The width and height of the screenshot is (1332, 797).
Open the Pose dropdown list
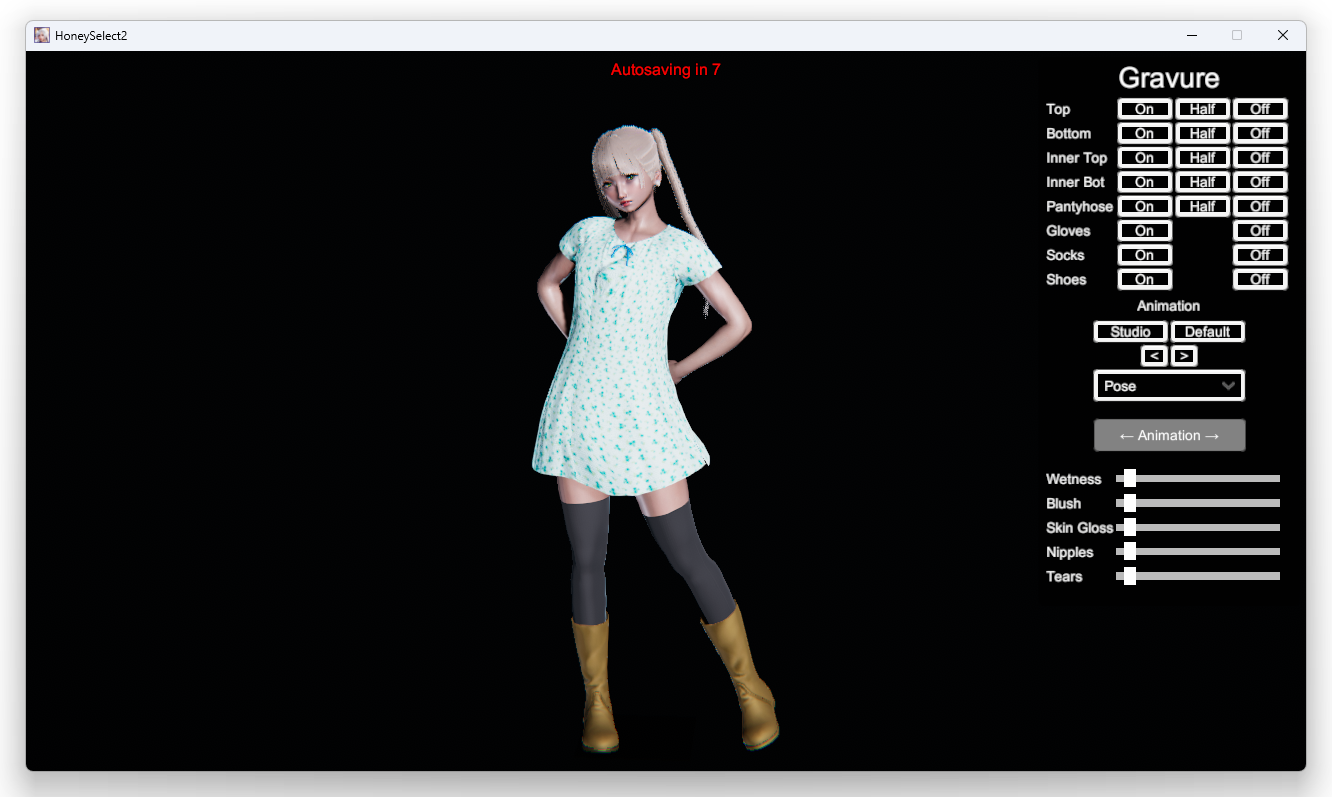[x=1169, y=386]
